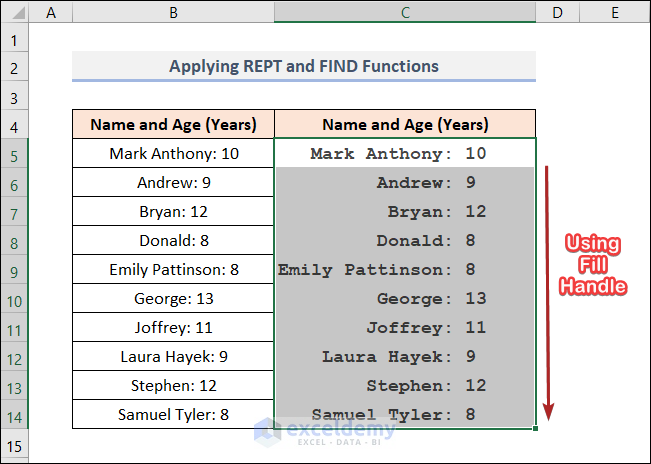Select cell Samuel Tyler: 8 in column B
This screenshot has width=651, height=464.
point(174,414)
